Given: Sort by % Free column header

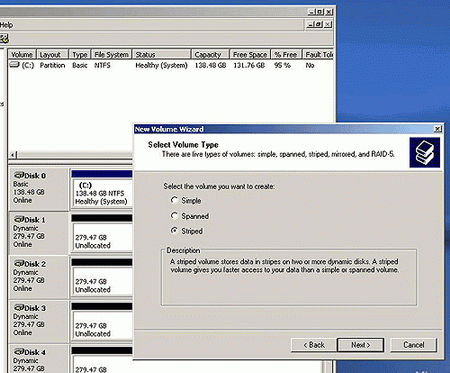Looking at the screenshot, I should click(x=286, y=54).
